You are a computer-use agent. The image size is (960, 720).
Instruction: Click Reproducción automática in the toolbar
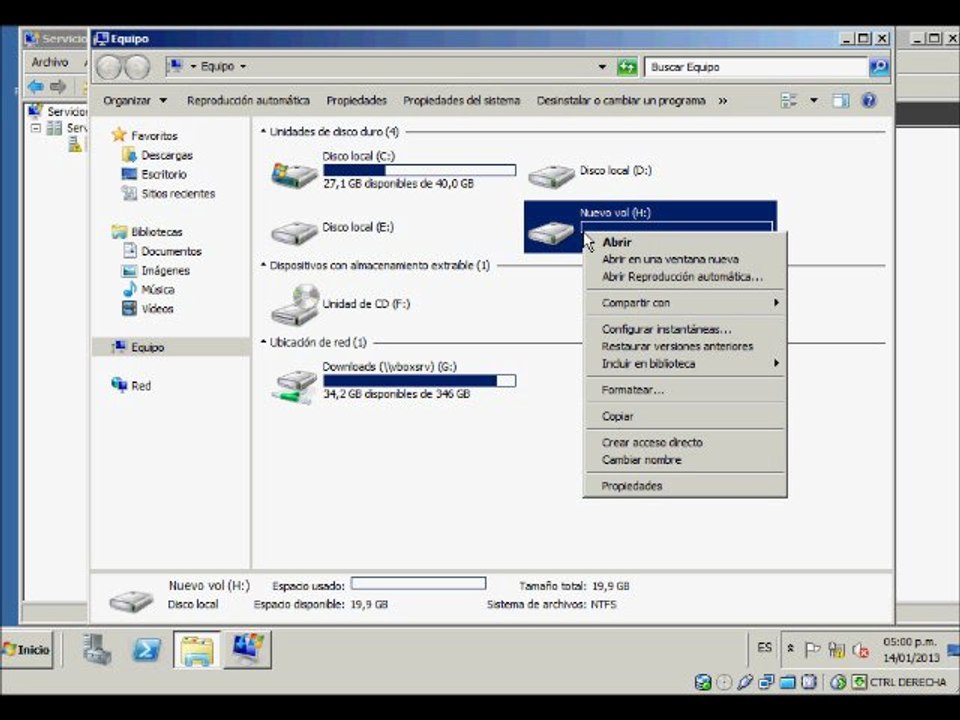pos(248,100)
